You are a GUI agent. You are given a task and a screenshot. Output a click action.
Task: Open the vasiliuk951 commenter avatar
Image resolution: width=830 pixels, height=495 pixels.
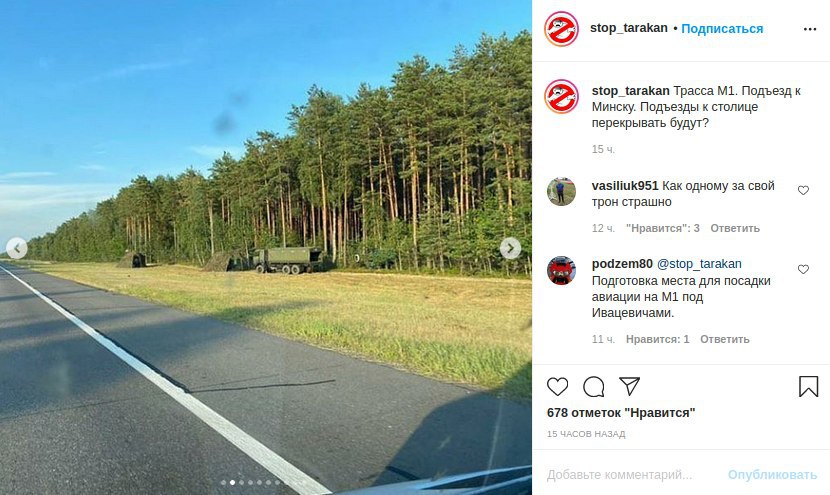click(x=561, y=192)
